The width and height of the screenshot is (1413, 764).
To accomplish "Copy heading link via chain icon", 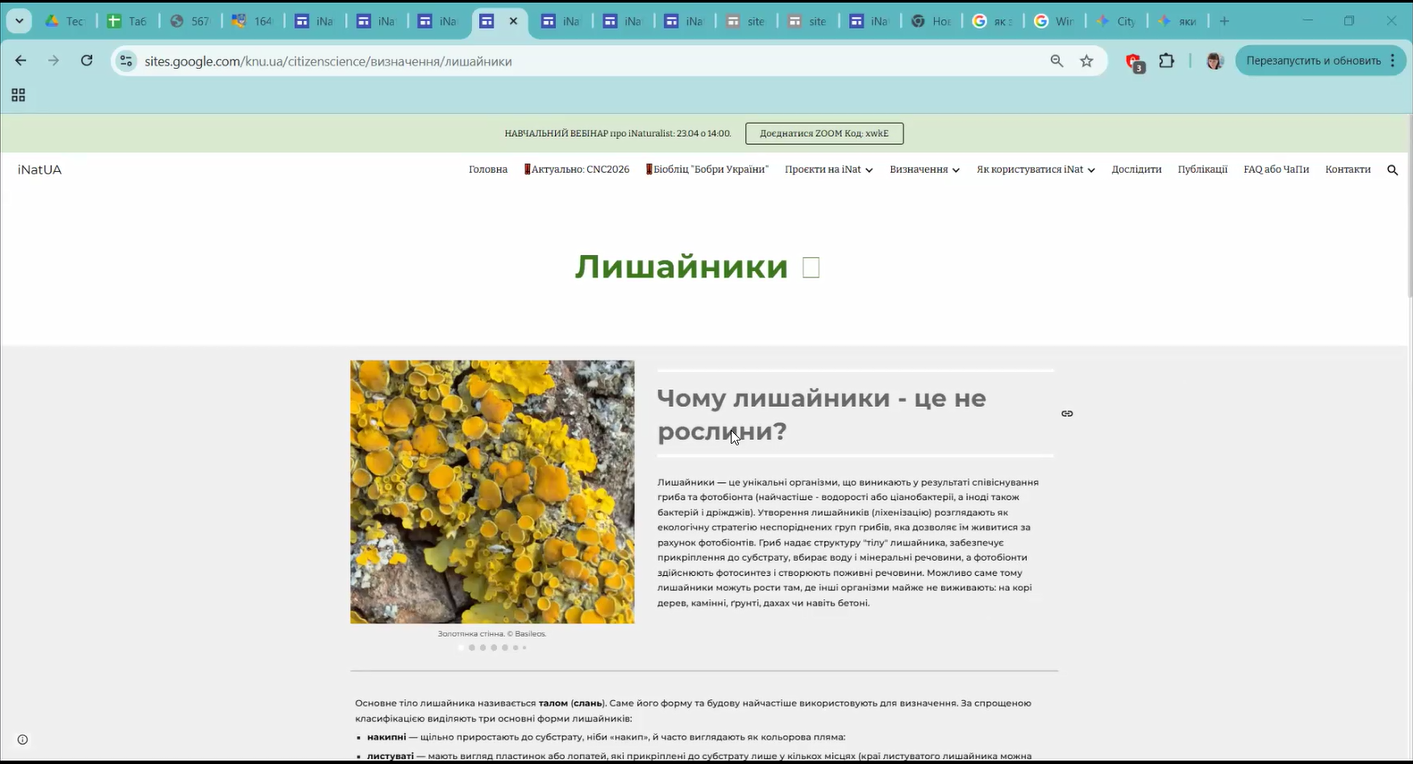I will point(1067,414).
